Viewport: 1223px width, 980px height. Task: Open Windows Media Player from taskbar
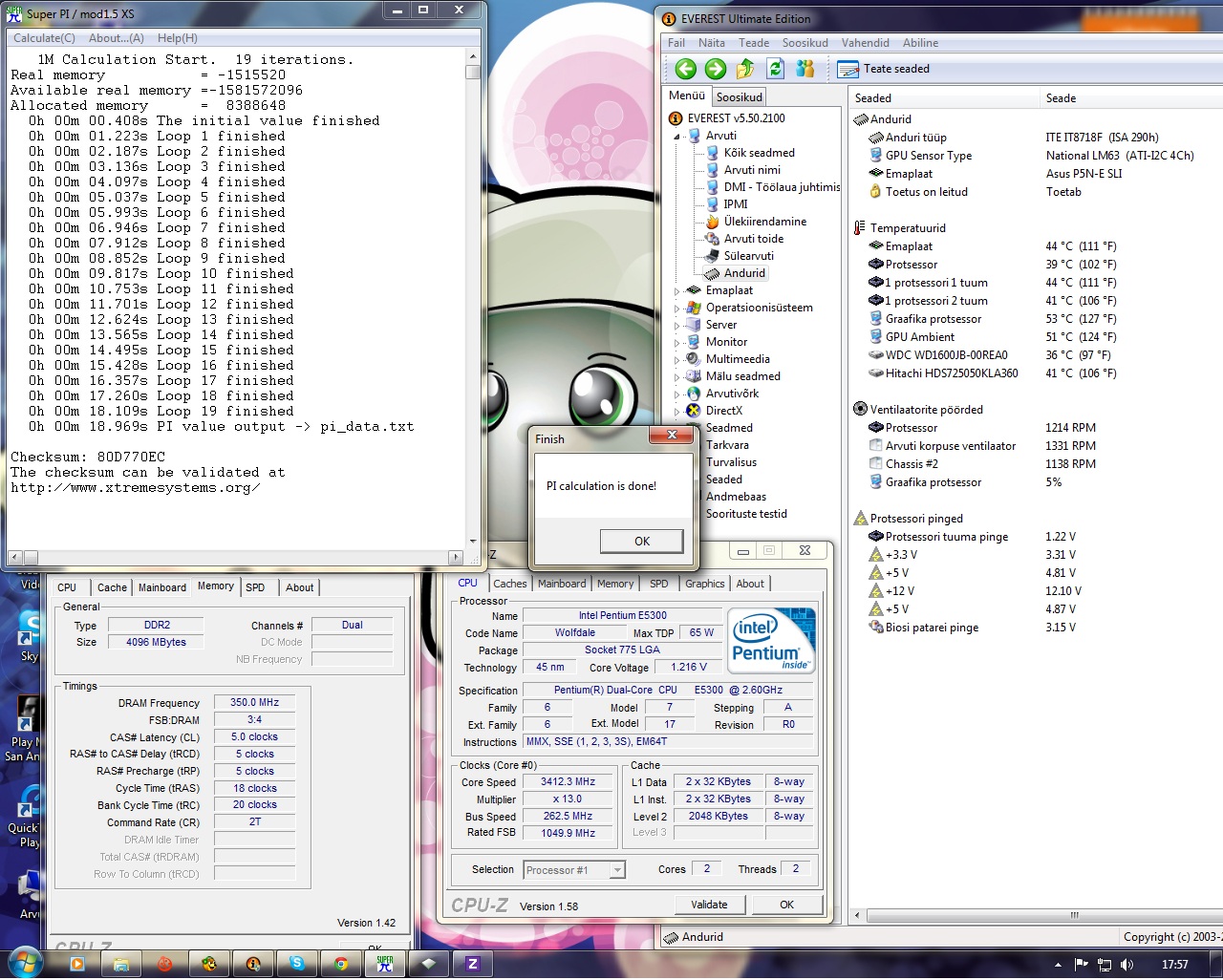point(77,964)
